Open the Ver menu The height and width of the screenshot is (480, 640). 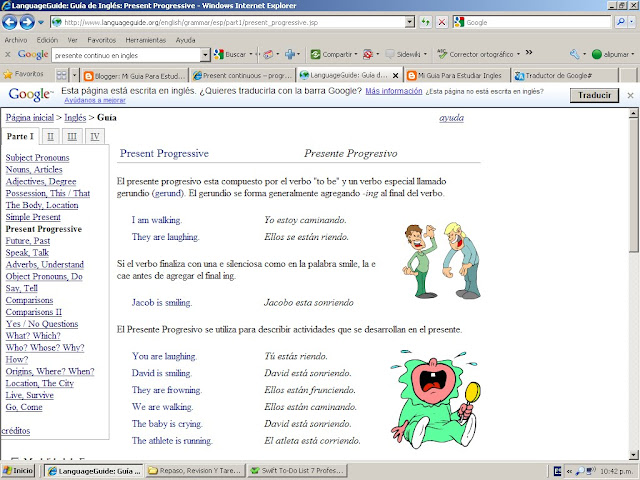pyautogui.click(x=73, y=40)
